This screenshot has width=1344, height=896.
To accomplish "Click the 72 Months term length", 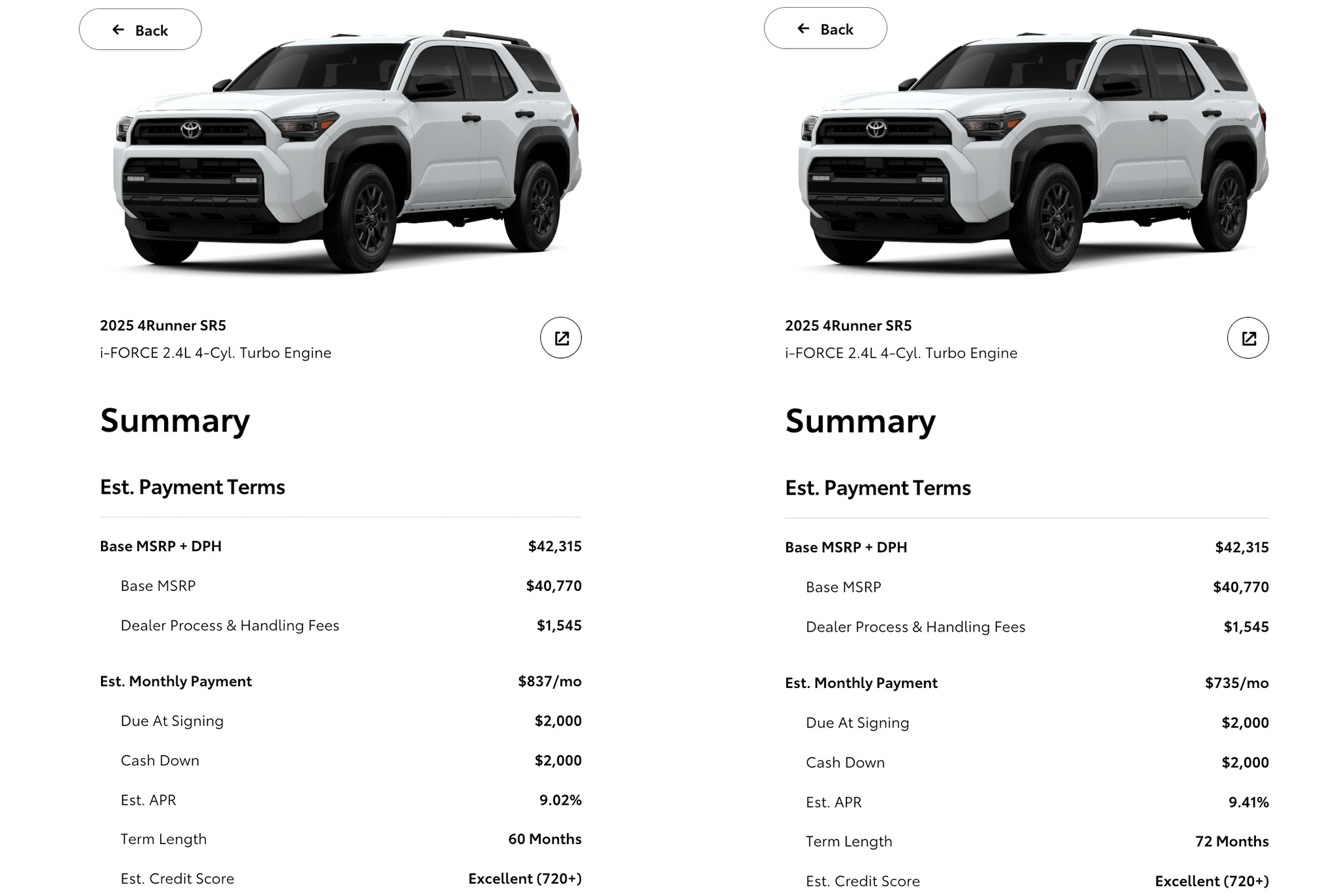I will click(1232, 841).
